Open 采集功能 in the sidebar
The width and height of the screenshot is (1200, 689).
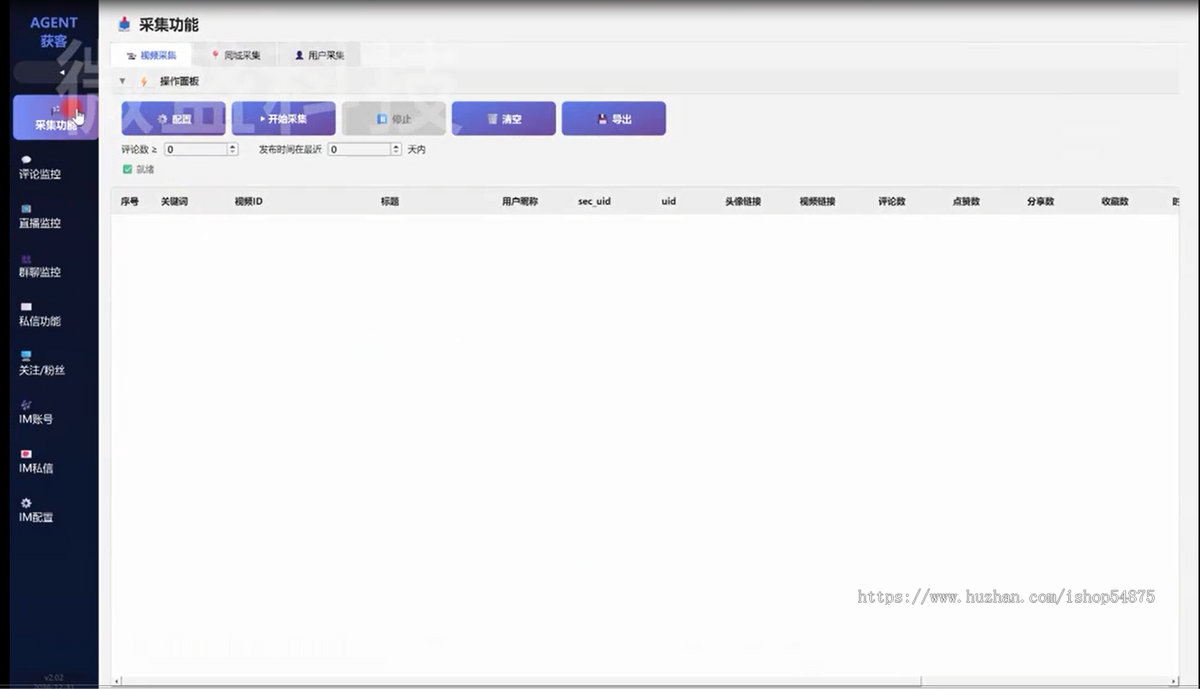click(x=55, y=117)
